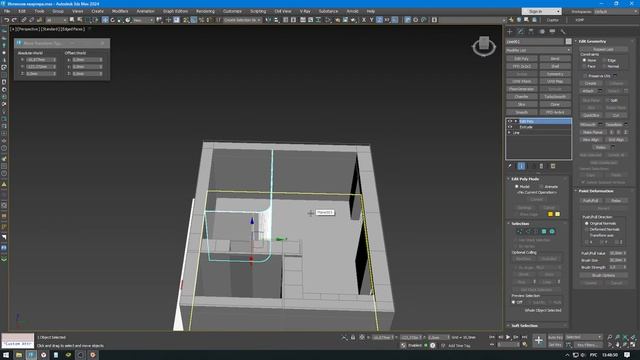Open the File menu
This screenshot has height=360, width=640.
7,11
